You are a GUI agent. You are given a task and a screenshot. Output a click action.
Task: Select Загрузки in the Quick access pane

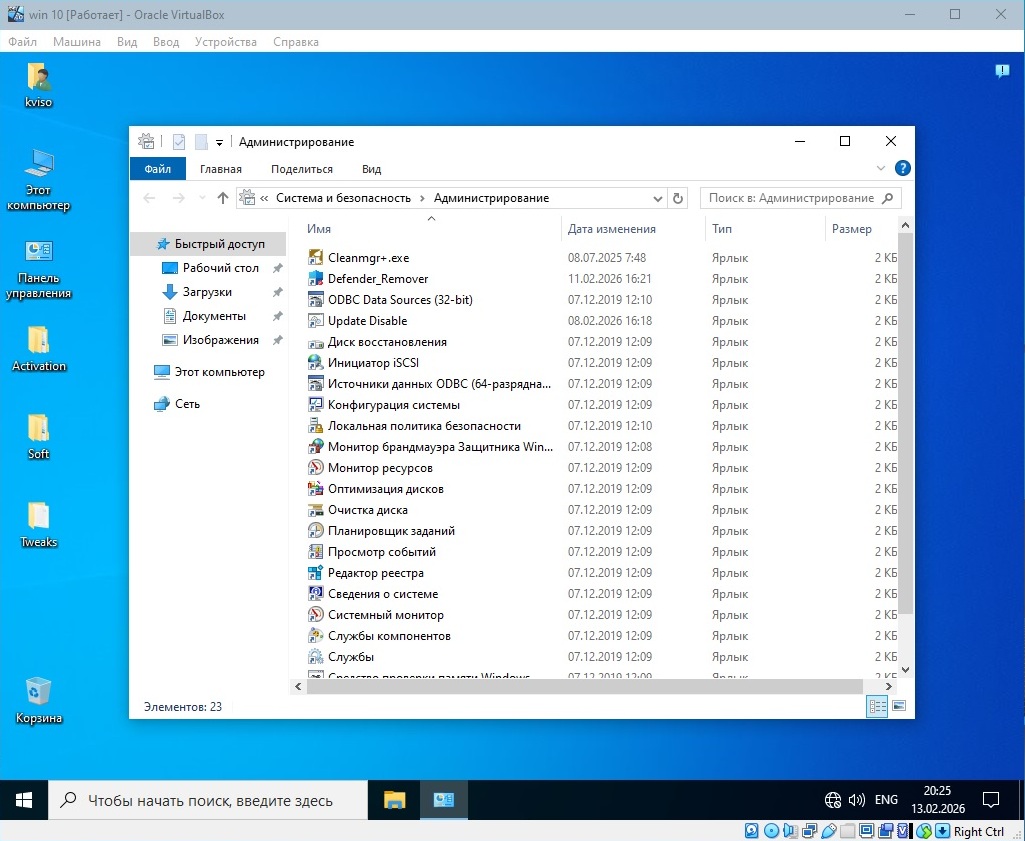207,292
